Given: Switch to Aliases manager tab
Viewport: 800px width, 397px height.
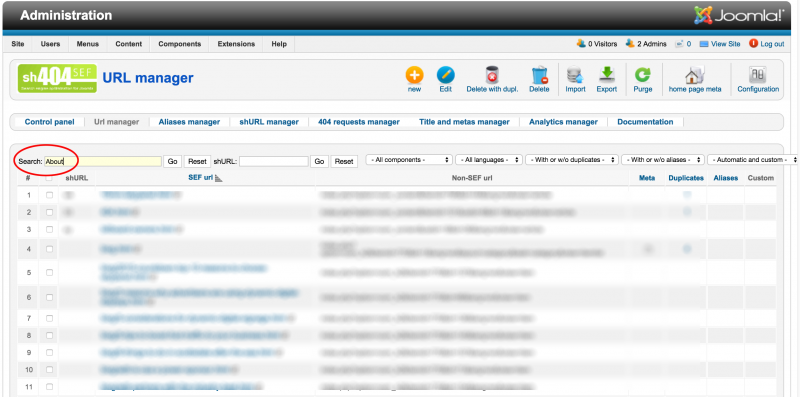Looking at the screenshot, I should 189,122.
